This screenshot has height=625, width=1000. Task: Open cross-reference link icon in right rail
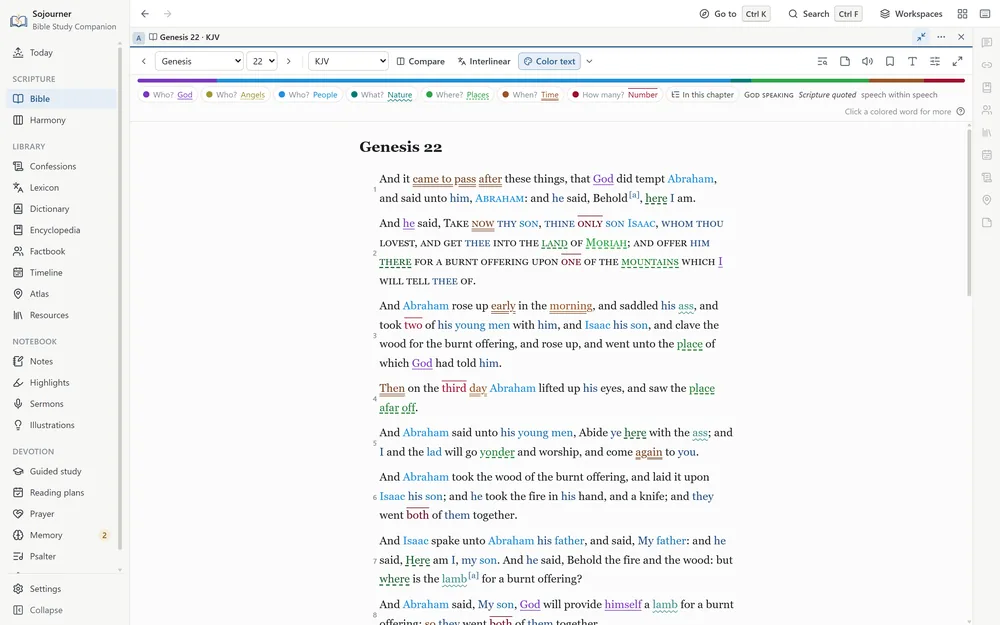[987, 64]
